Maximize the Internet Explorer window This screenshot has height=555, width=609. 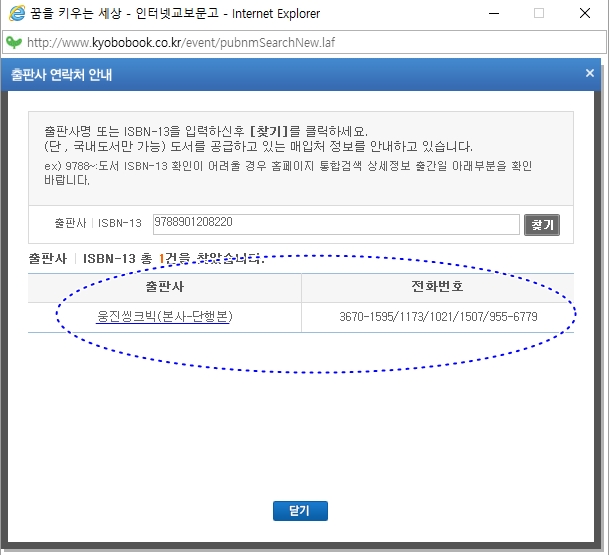(539, 14)
